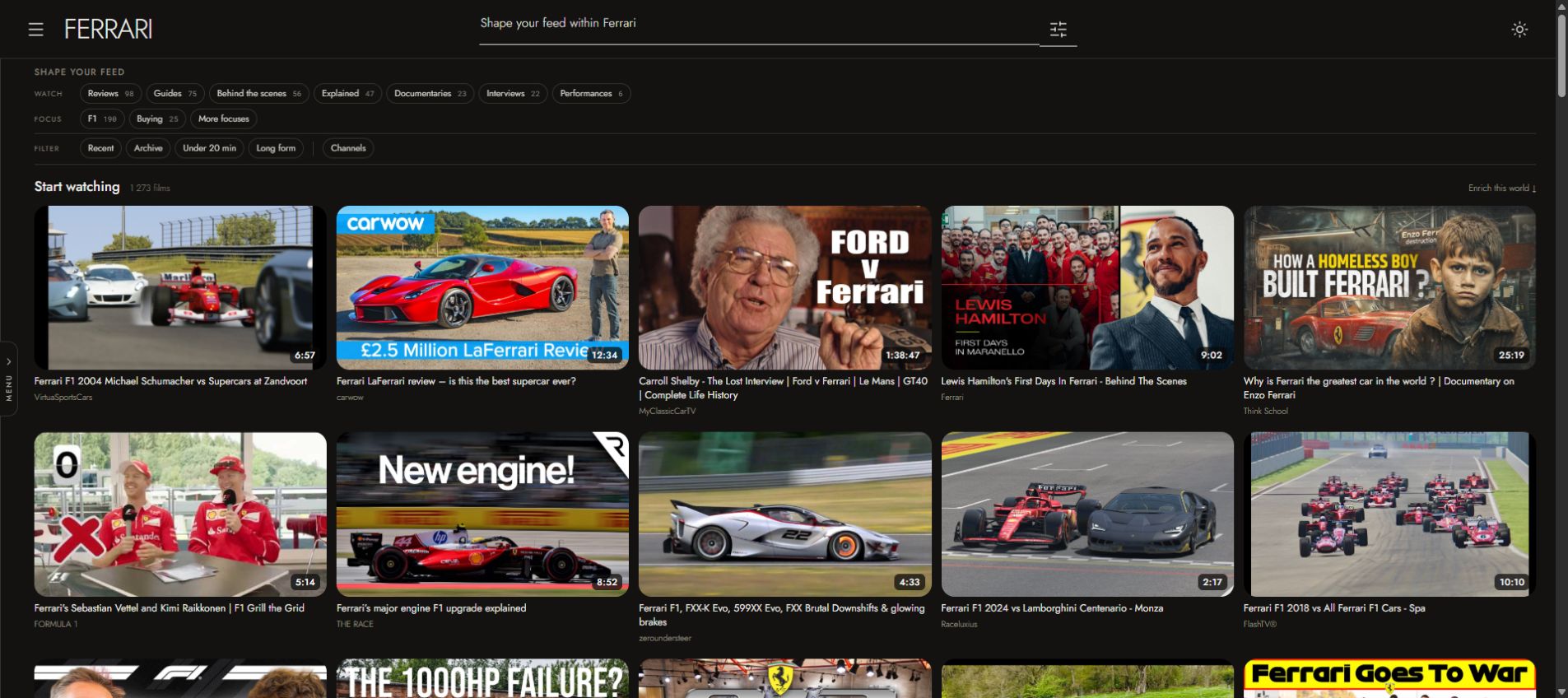Toggle the light/dark theme sun icon
1568x698 pixels.
pyautogui.click(x=1519, y=30)
